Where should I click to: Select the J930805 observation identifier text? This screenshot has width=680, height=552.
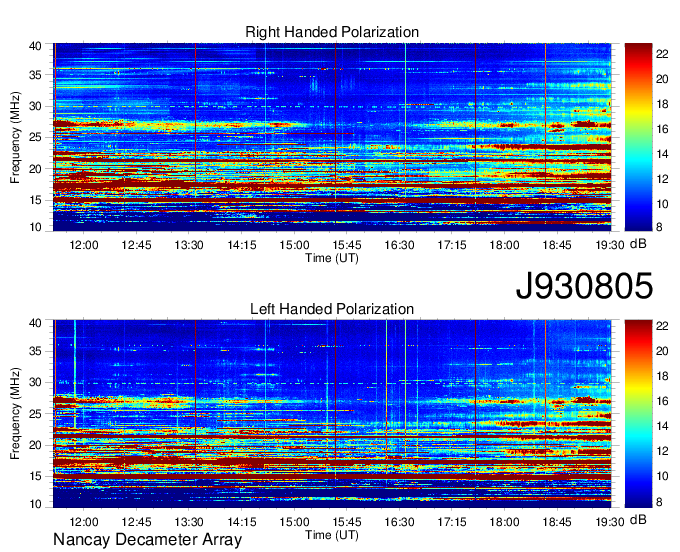pyautogui.click(x=584, y=286)
